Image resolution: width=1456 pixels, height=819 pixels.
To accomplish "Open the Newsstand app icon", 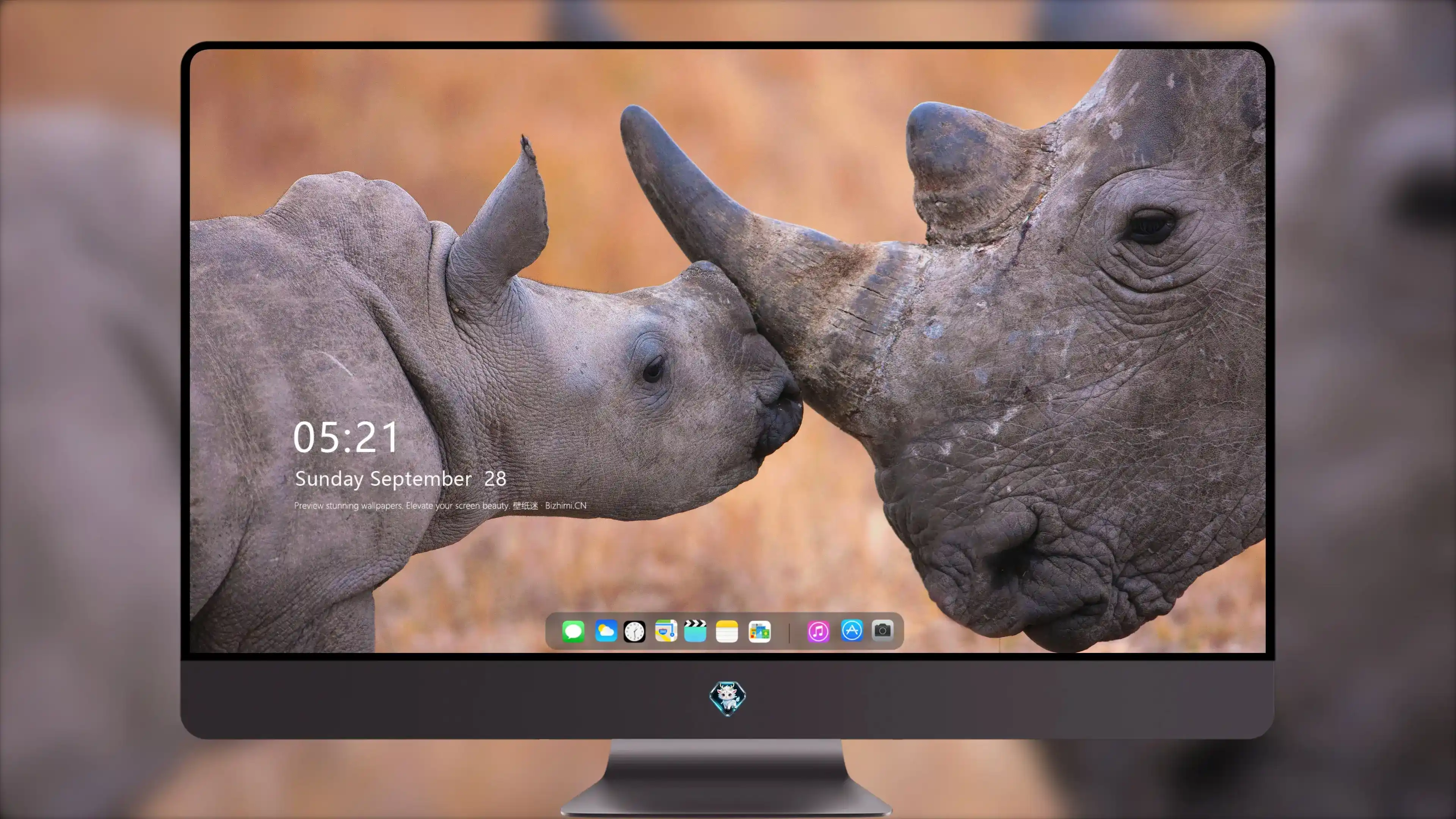I will [759, 631].
